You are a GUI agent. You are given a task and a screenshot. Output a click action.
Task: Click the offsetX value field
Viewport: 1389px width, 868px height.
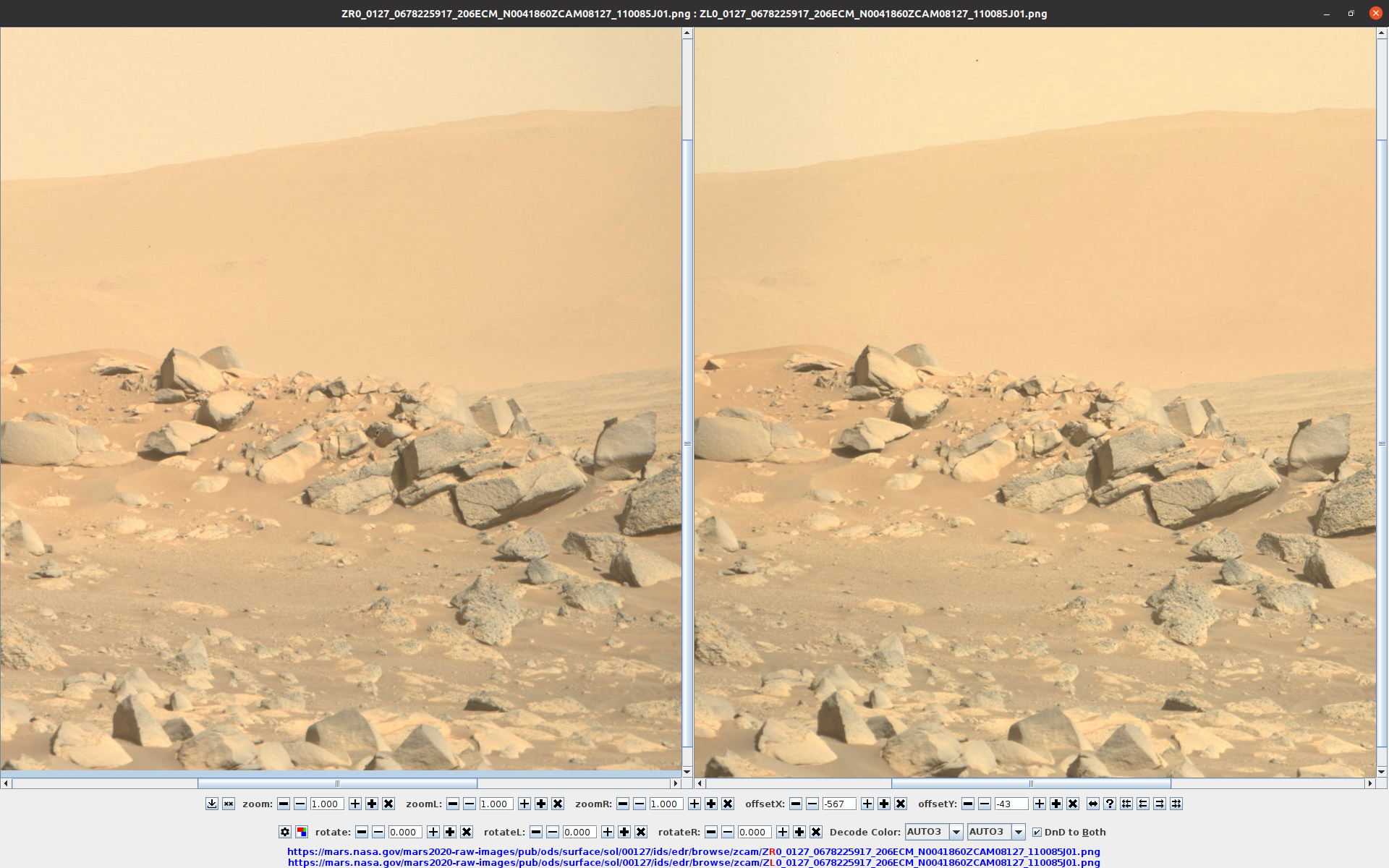click(839, 804)
